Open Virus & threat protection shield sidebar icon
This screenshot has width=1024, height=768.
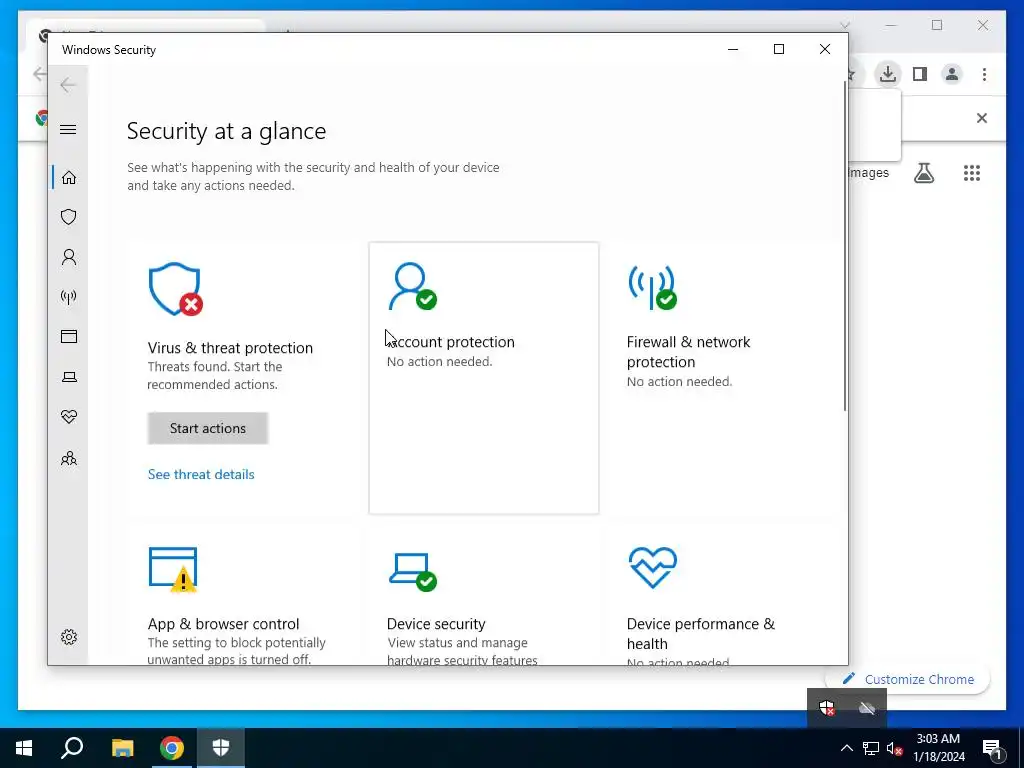pyautogui.click(x=69, y=217)
